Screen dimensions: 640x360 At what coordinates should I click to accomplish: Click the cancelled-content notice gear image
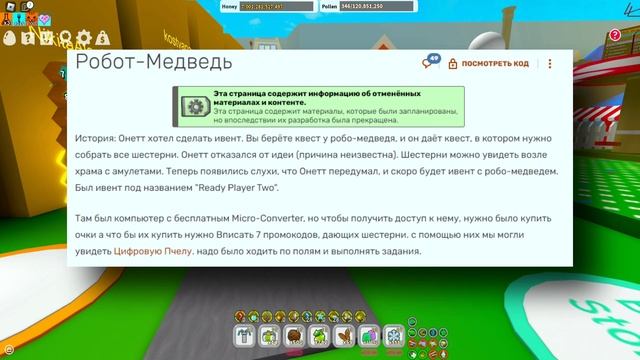pos(195,107)
